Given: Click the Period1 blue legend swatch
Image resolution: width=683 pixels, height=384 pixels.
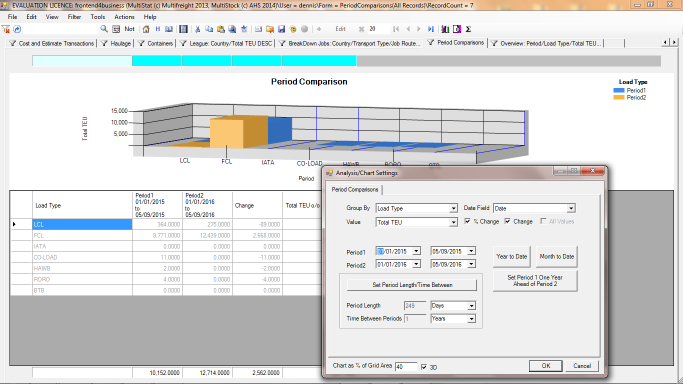Looking at the screenshot, I should coord(619,91).
